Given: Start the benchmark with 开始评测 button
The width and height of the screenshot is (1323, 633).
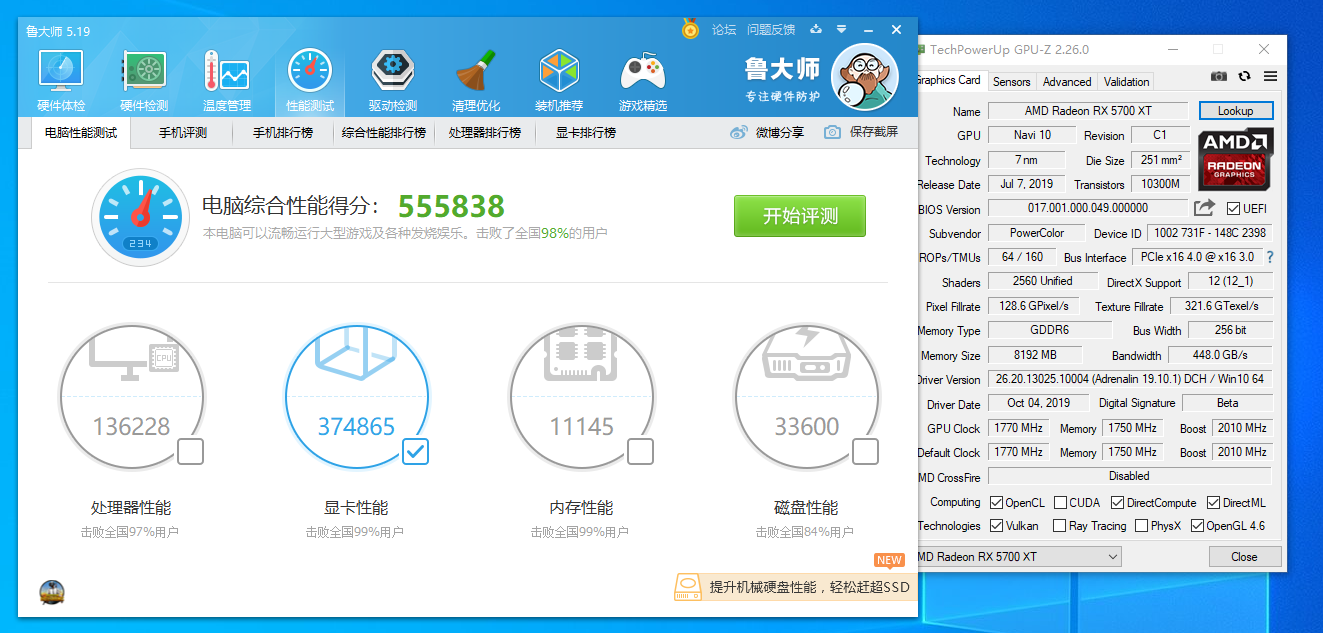Looking at the screenshot, I should [x=799, y=216].
